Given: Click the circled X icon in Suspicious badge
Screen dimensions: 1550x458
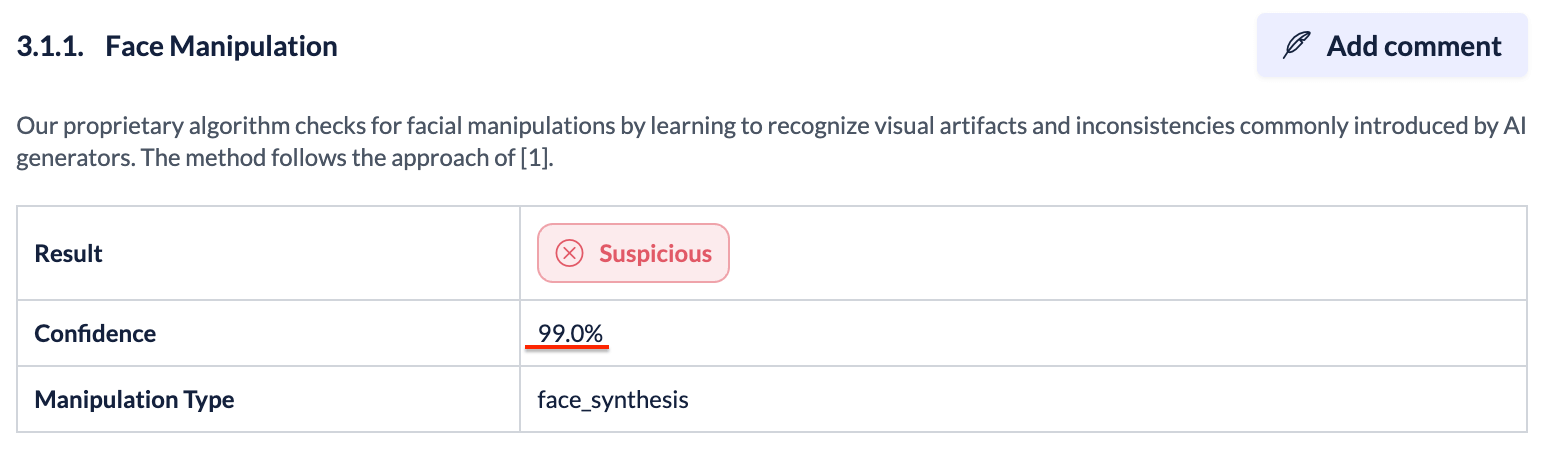Looking at the screenshot, I should (x=569, y=253).
